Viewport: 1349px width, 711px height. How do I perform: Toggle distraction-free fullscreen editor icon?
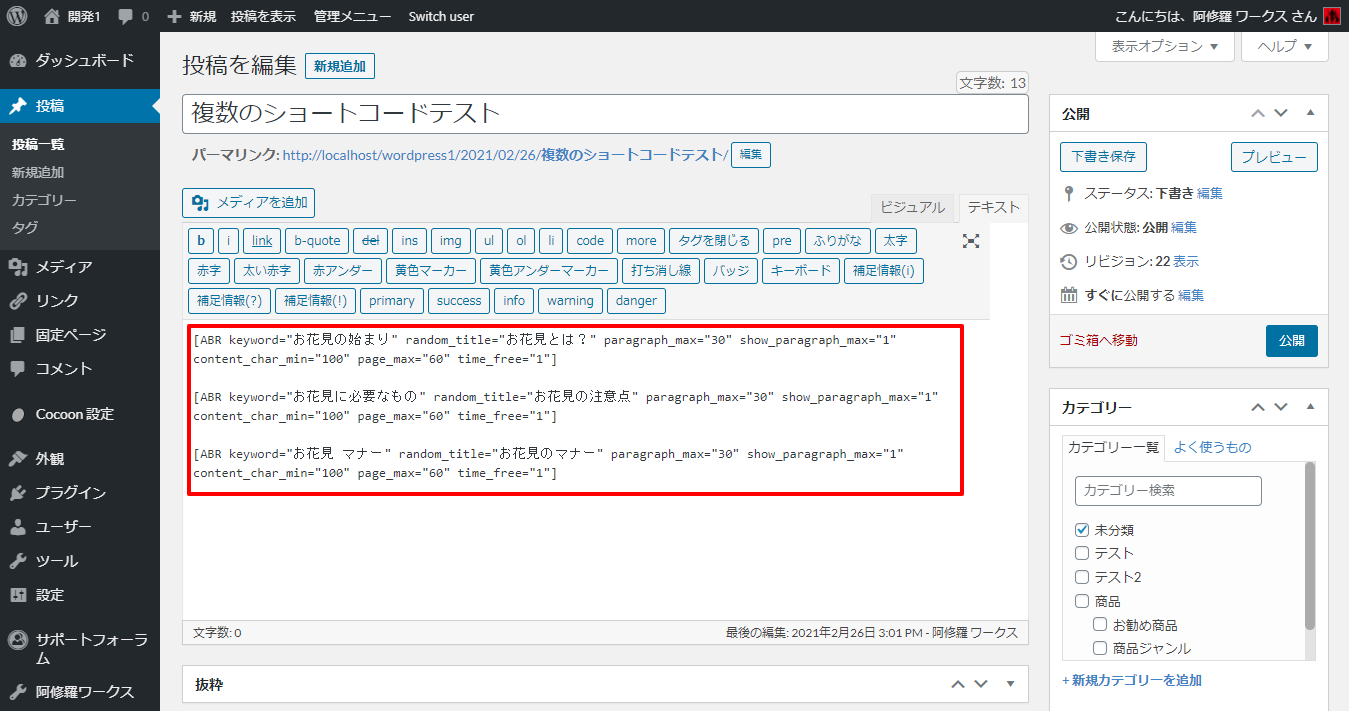pyautogui.click(x=971, y=241)
